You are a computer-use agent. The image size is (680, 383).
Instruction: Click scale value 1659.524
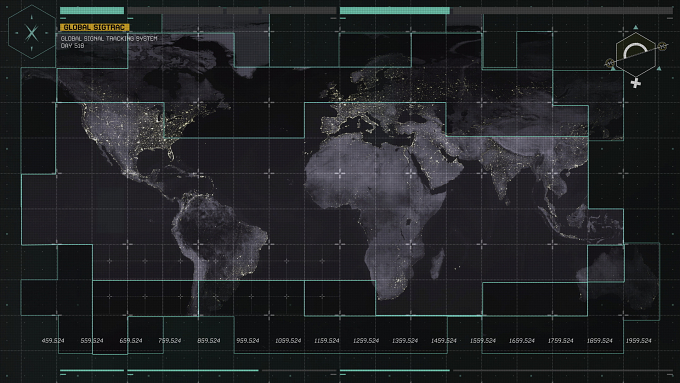522,340
